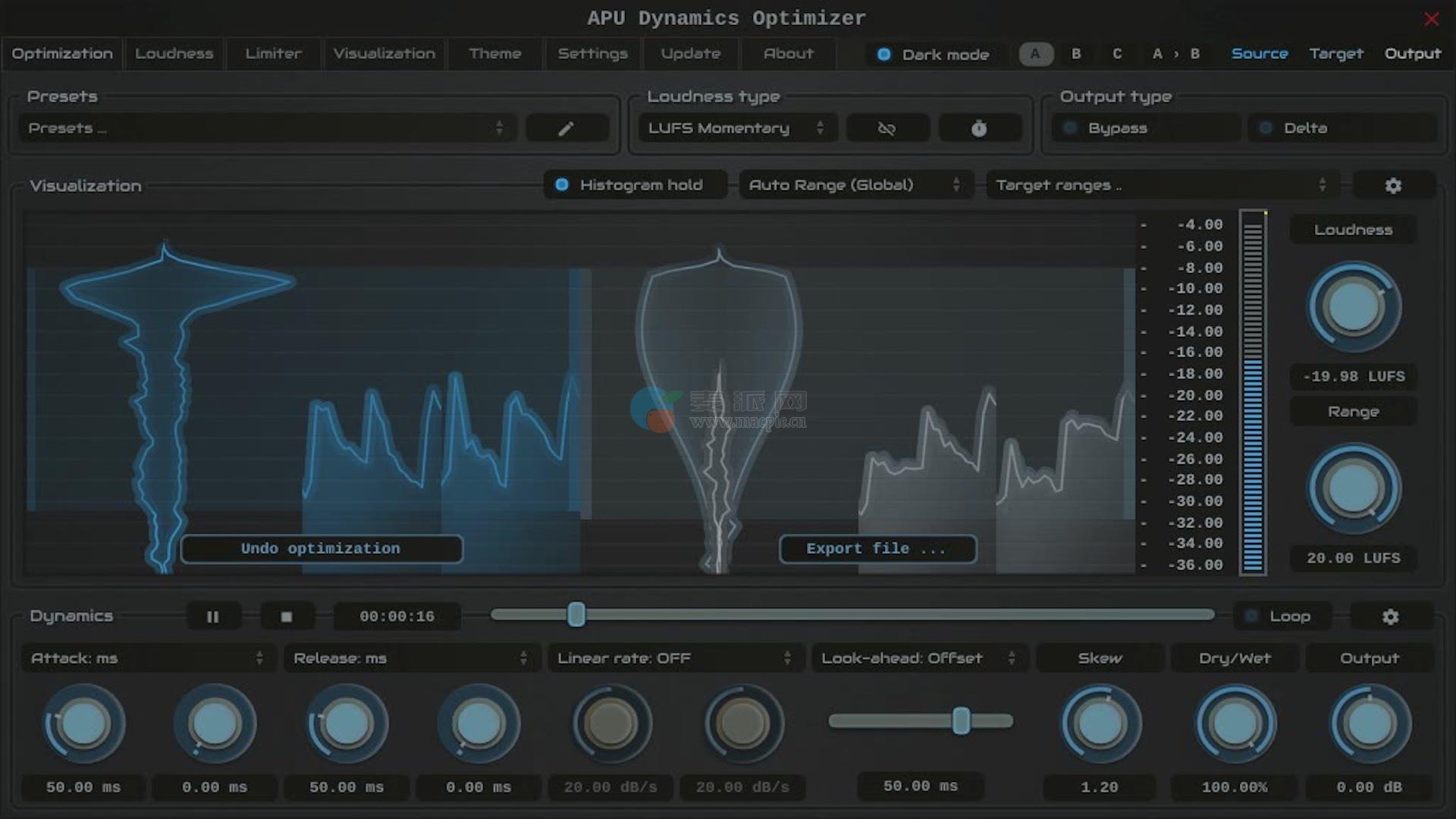Click Undo optimization button

pyautogui.click(x=322, y=549)
